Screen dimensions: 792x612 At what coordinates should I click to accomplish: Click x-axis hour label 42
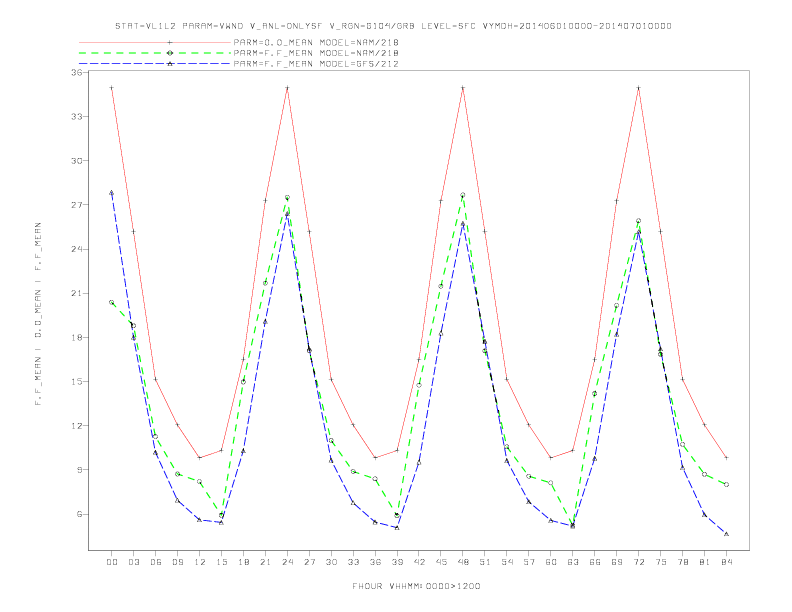(x=419, y=562)
